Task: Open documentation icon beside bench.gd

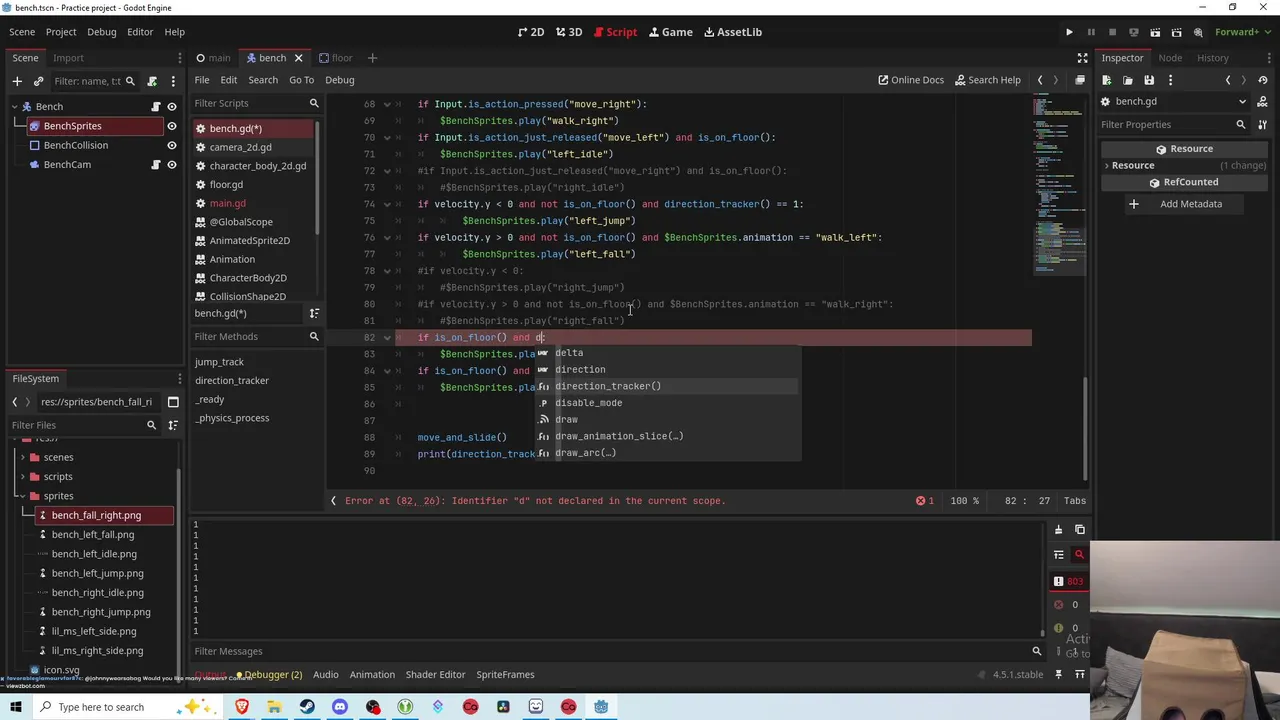Action: tap(1263, 102)
